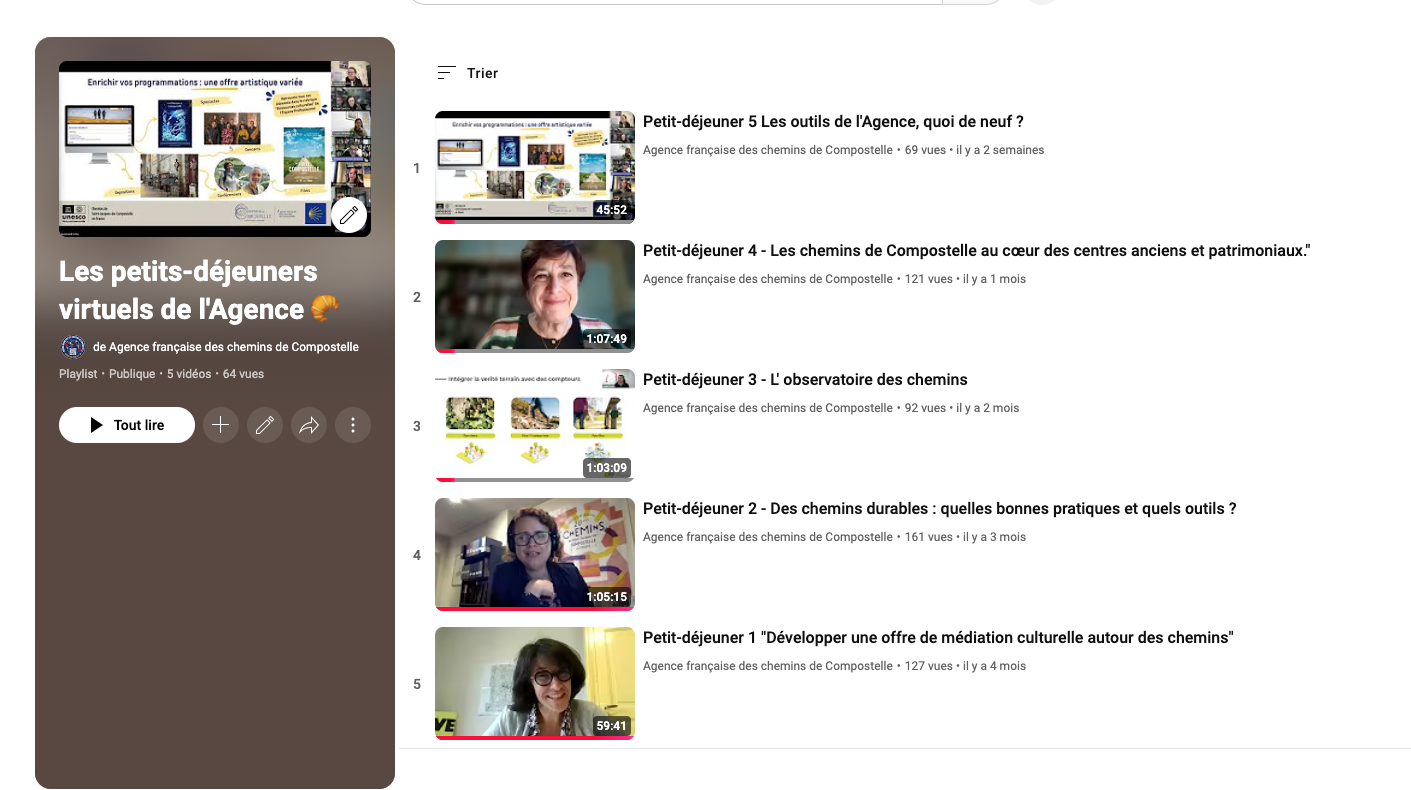1411x790 pixels.
Task: Open Petit-déjeuner 4 video thumbnail
Action: pos(535,296)
